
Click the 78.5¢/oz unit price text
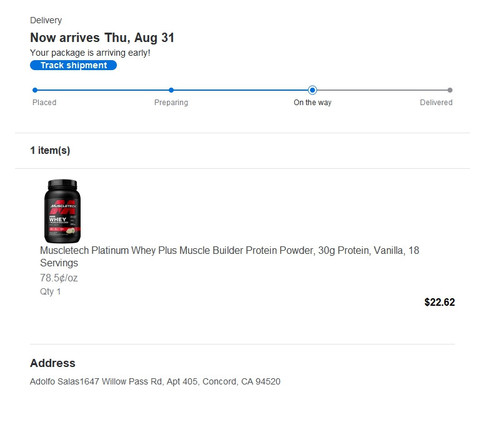point(59,278)
